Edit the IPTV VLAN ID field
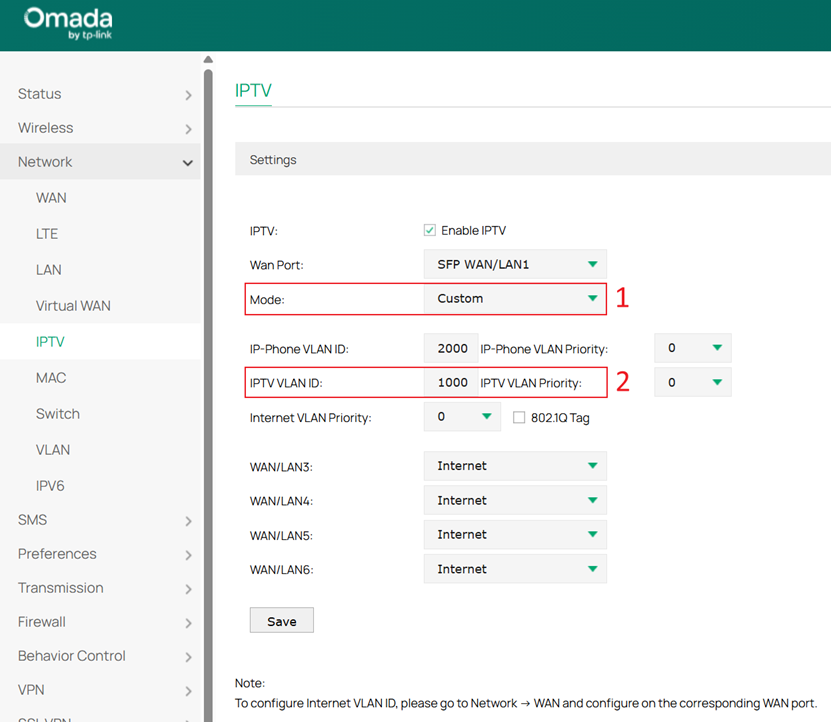Screen dimensions: 831x722 [x=450, y=381]
